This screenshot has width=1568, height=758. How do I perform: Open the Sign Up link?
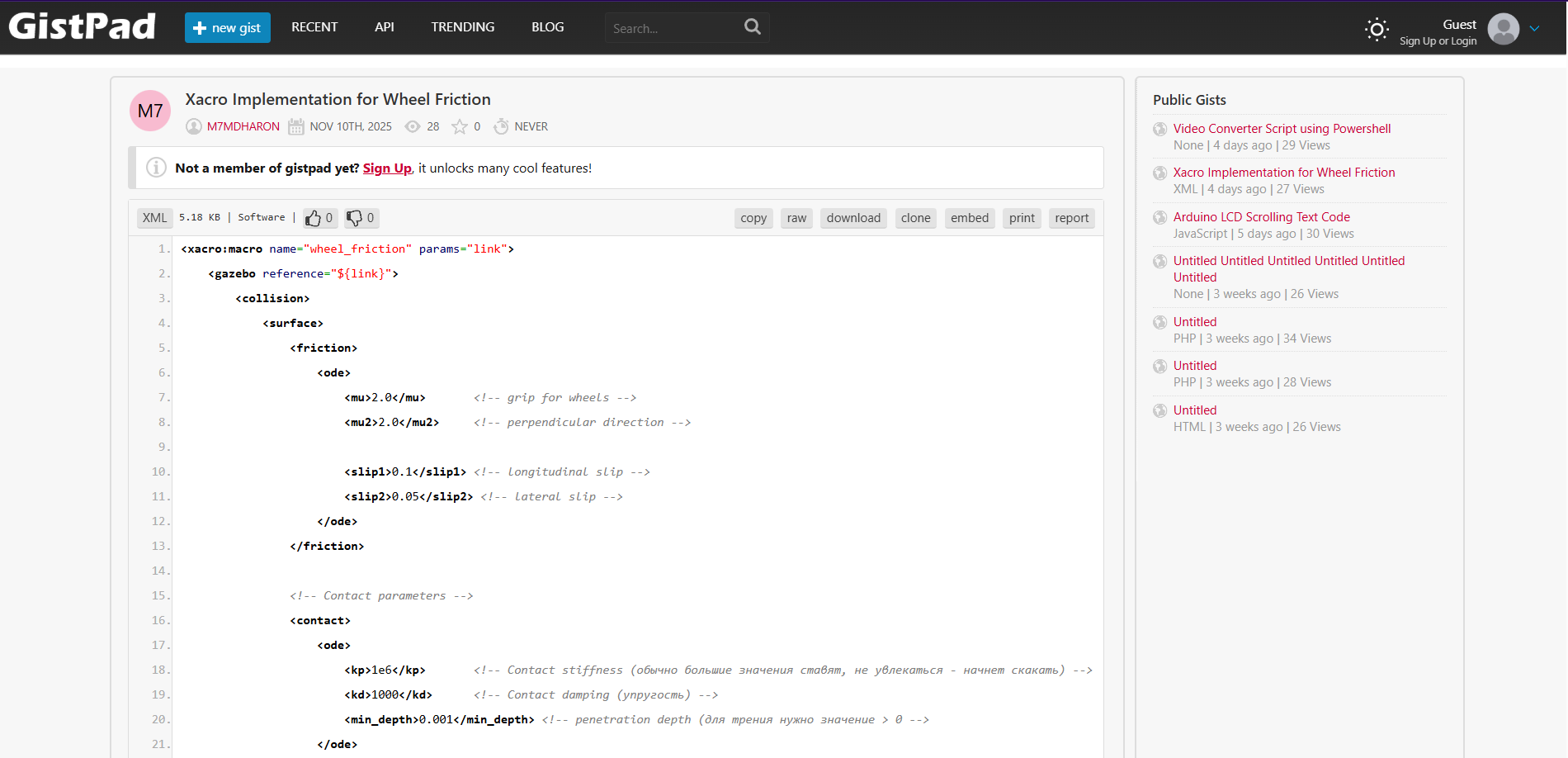click(x=387, y=168)
